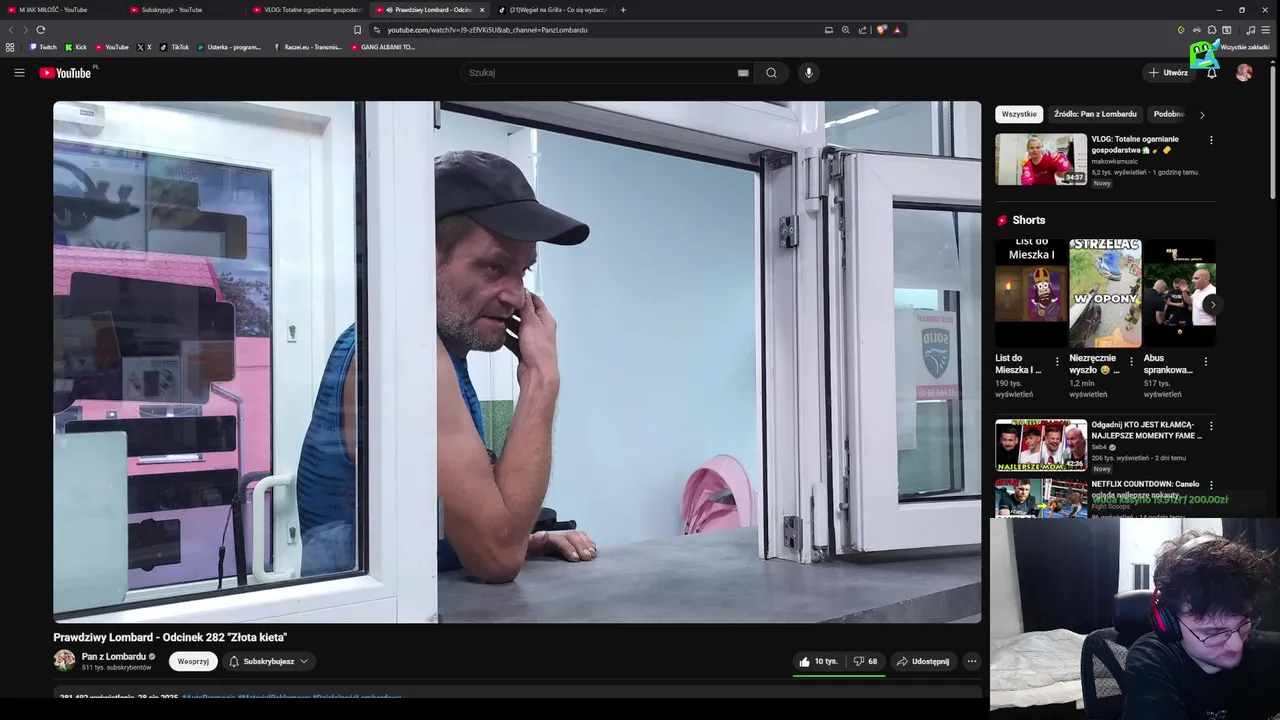Expand the Subskrybujesz notification dropdown
Image resolution: width=1280 pixels, height=720 pixels.
[x=268, y=661]
